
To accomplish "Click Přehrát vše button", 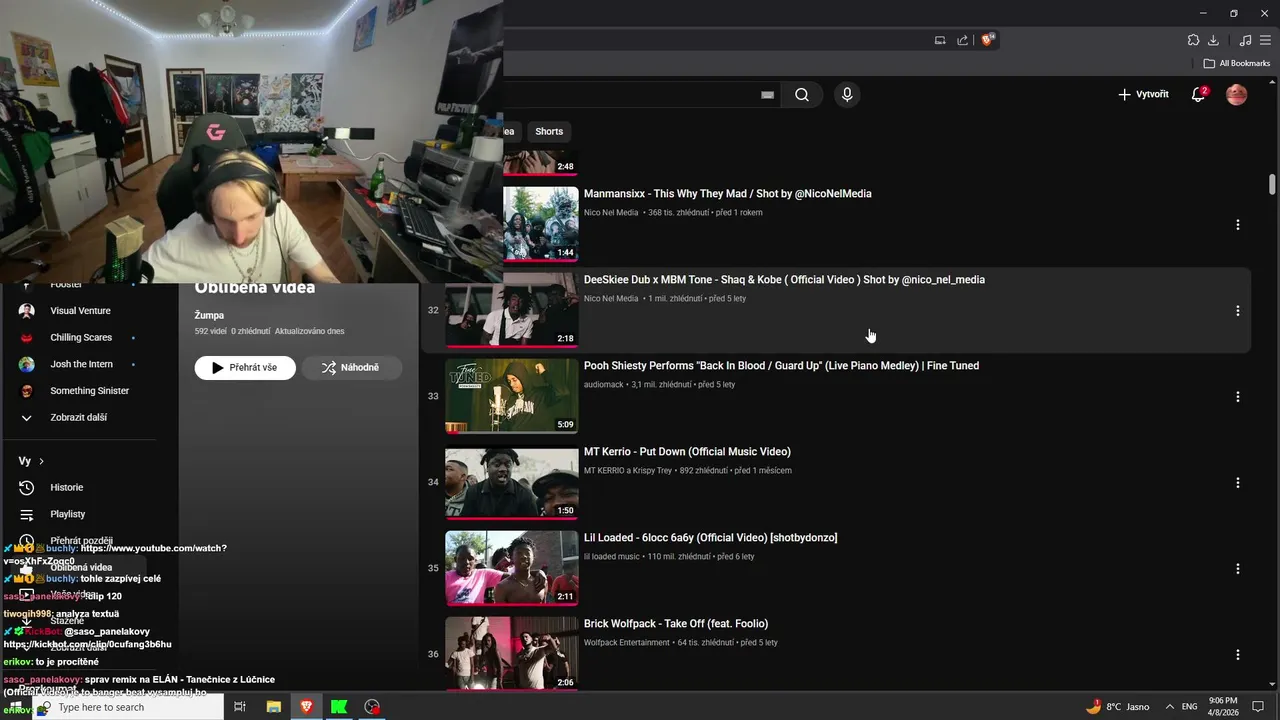I will 245,367.
